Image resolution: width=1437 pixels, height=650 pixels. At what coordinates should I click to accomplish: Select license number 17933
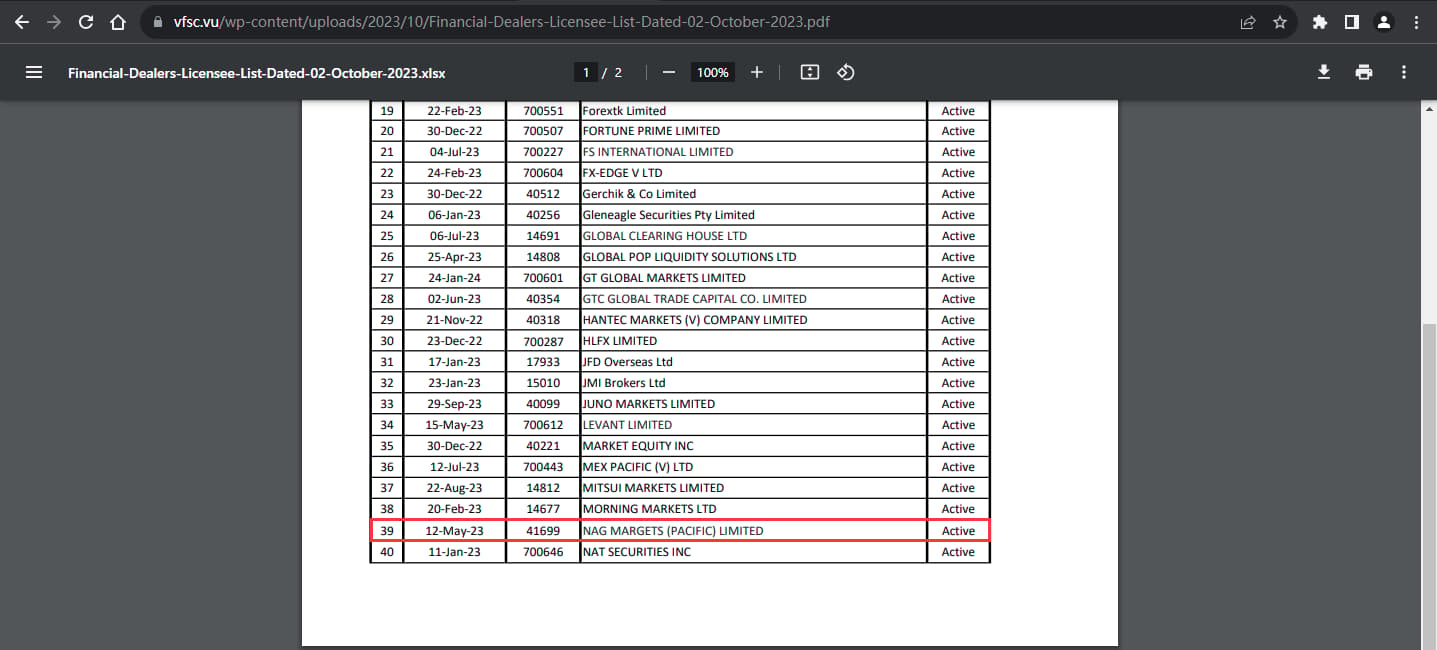click(x=543, y=362)
